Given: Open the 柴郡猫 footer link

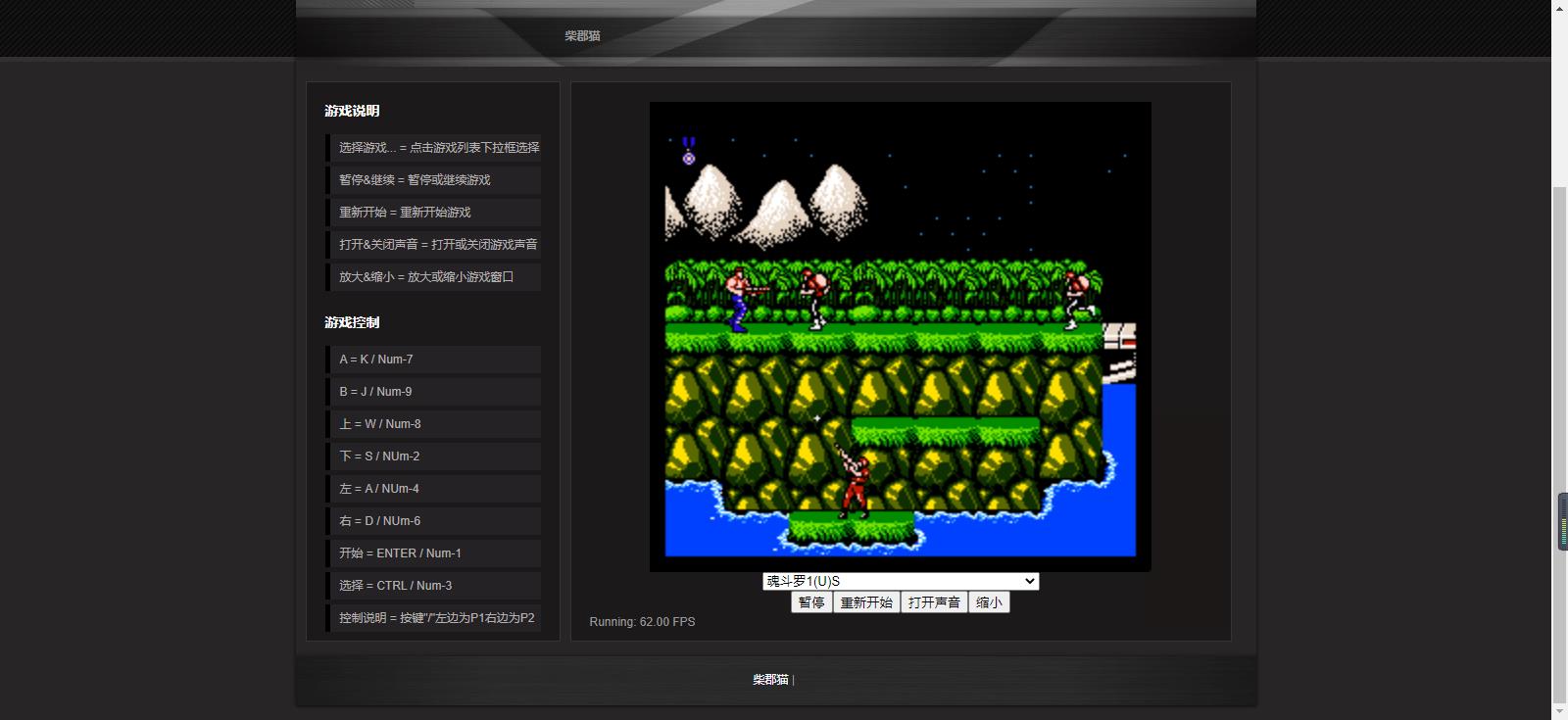Looking at the screenshot, I should [x=770, y=680].
